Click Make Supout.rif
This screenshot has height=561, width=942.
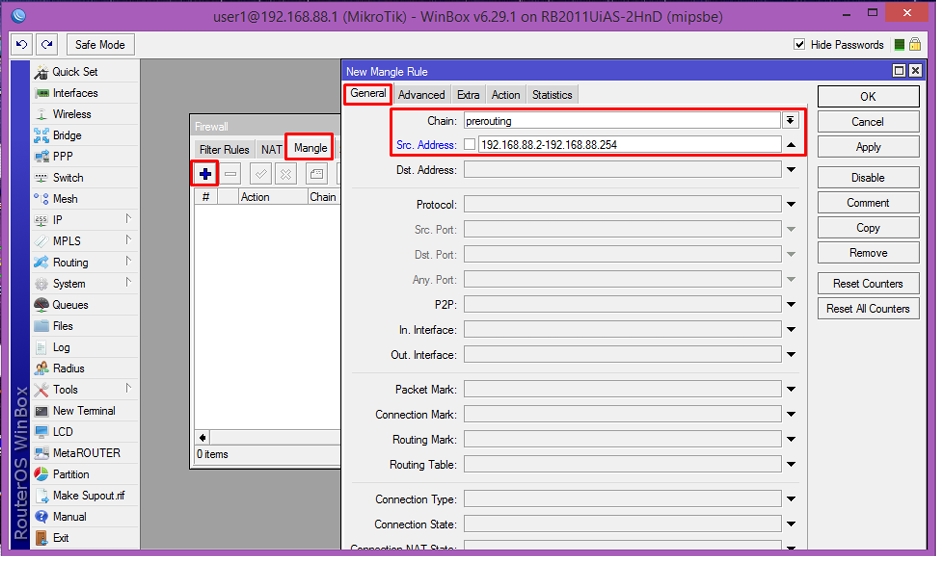[89, 496]
